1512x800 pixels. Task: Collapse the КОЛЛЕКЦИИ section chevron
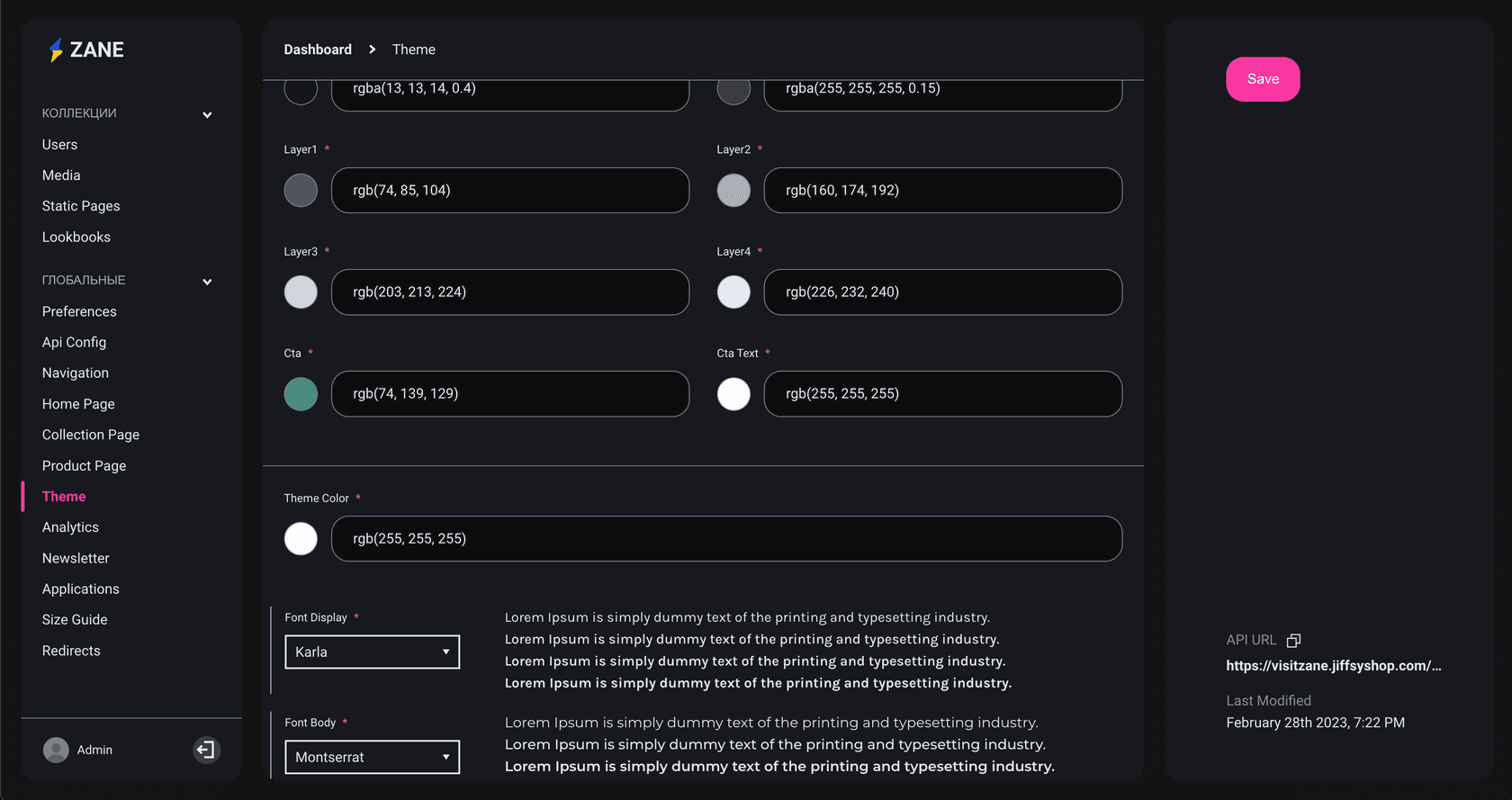click(x=207, y=114)
